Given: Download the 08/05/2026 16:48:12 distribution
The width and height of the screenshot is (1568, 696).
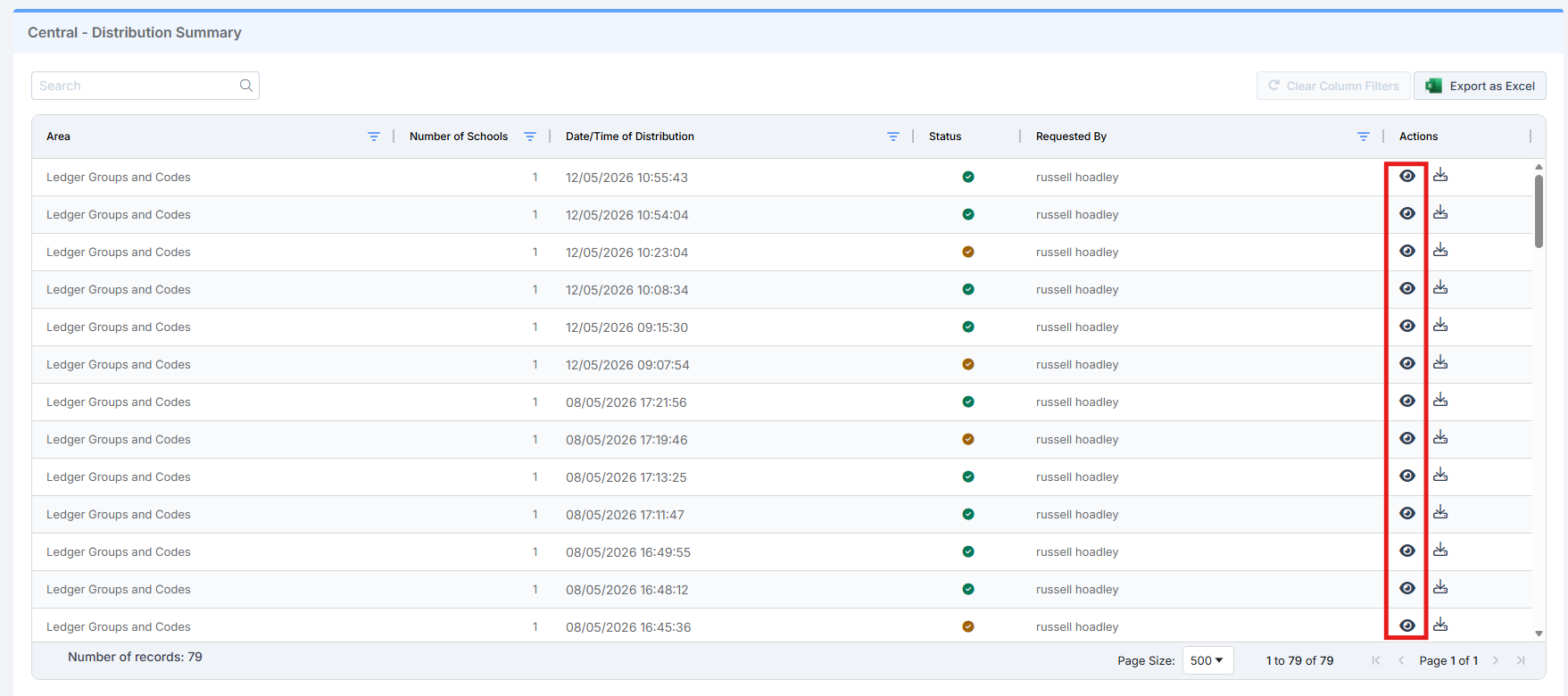Looking at the screenshot, I should [x=1440, y=587].
